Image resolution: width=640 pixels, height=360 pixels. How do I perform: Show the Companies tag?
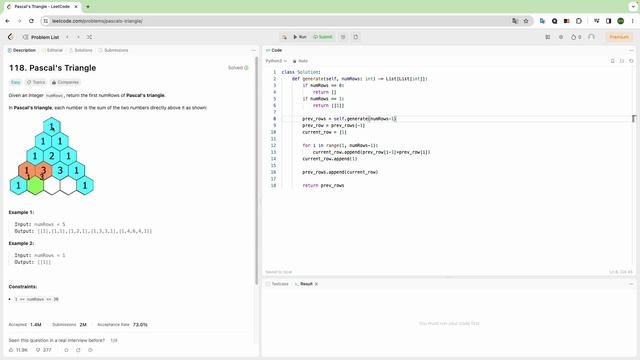[65, 82]
